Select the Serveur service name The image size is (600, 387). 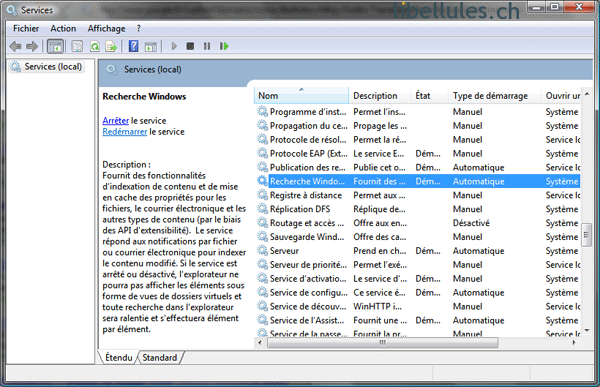(284, 251)
